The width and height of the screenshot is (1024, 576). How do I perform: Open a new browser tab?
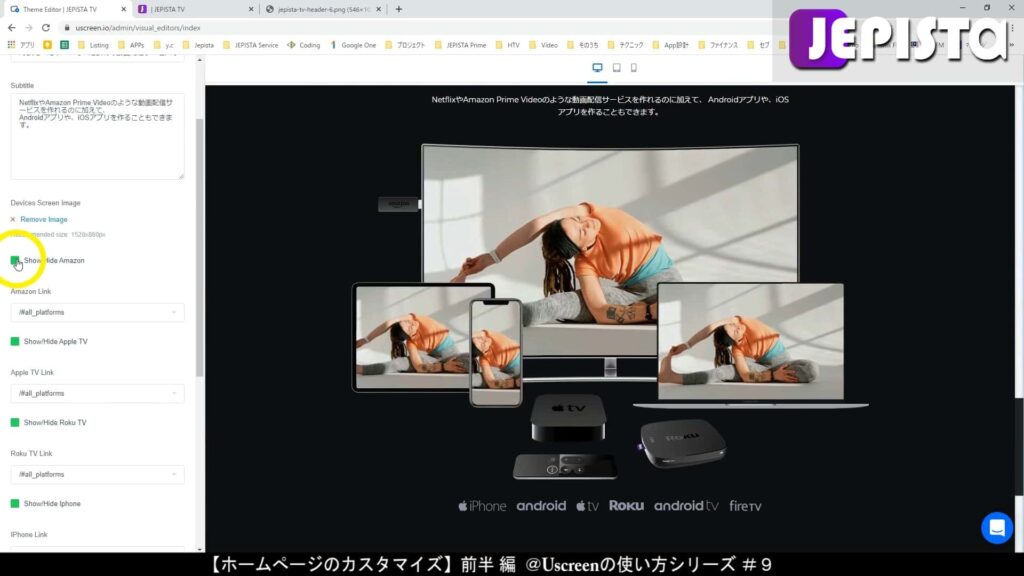(398, 9)
